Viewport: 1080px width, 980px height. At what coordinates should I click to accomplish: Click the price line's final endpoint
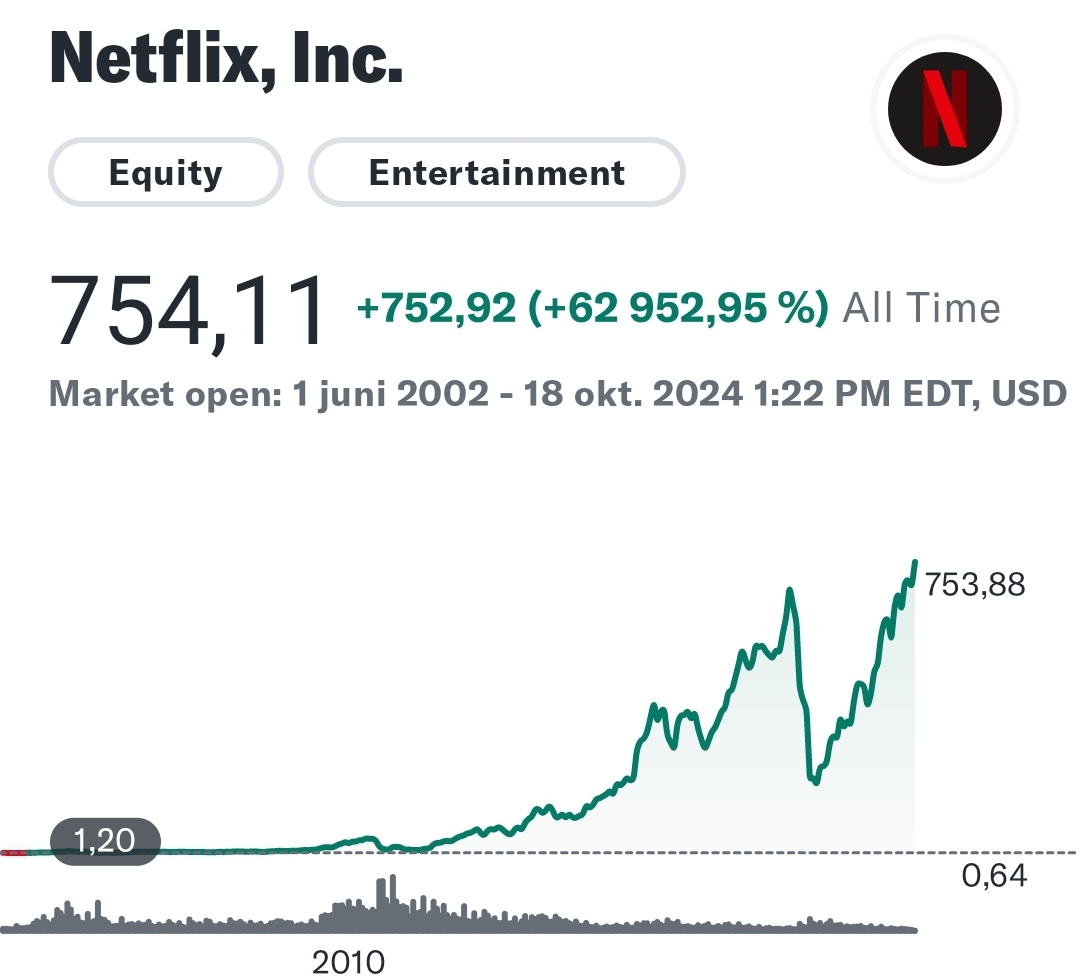point(915,563)
